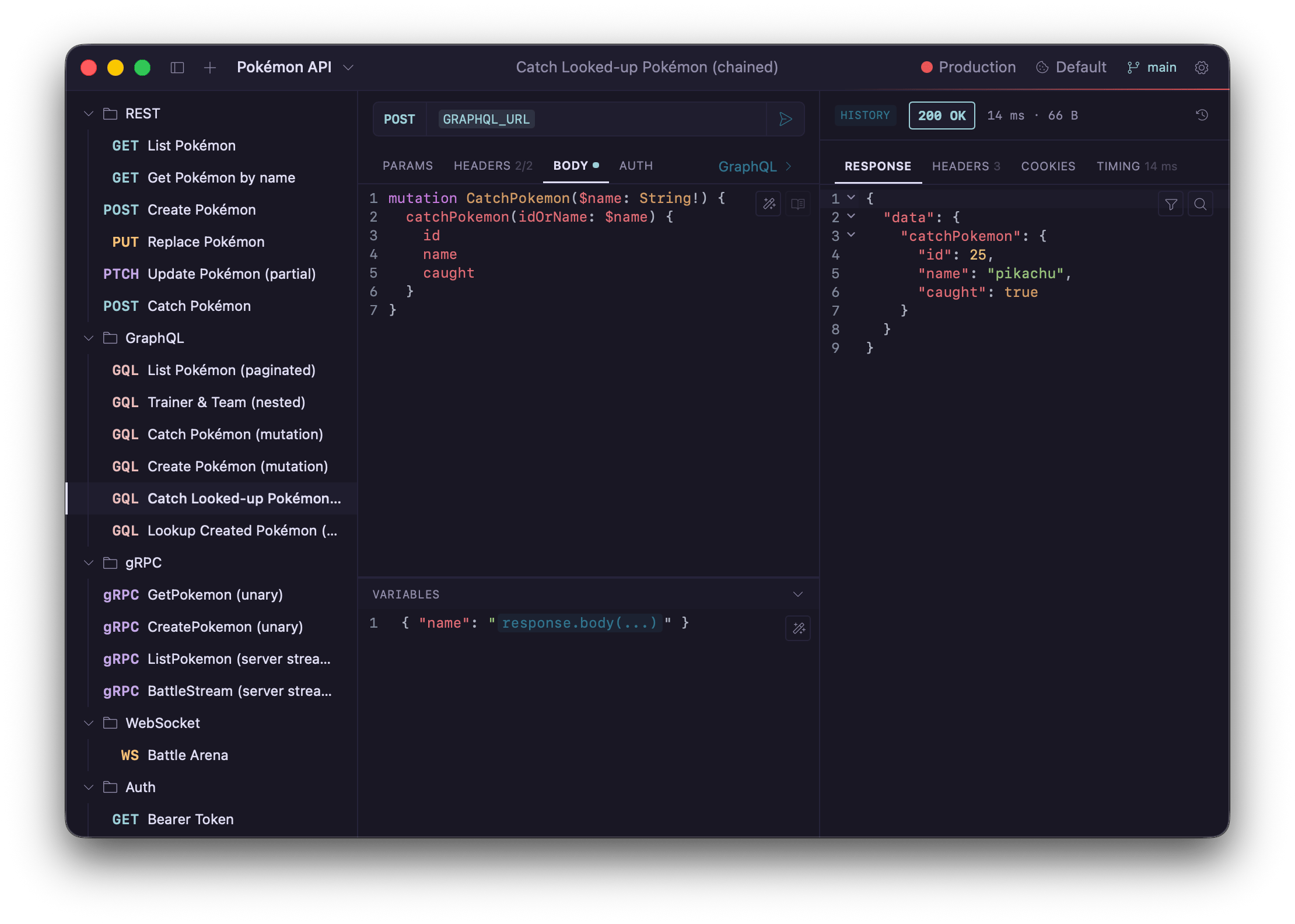1295x924 pixels.
Task: Click the gRPC folder icon
Action: point(110,563)
